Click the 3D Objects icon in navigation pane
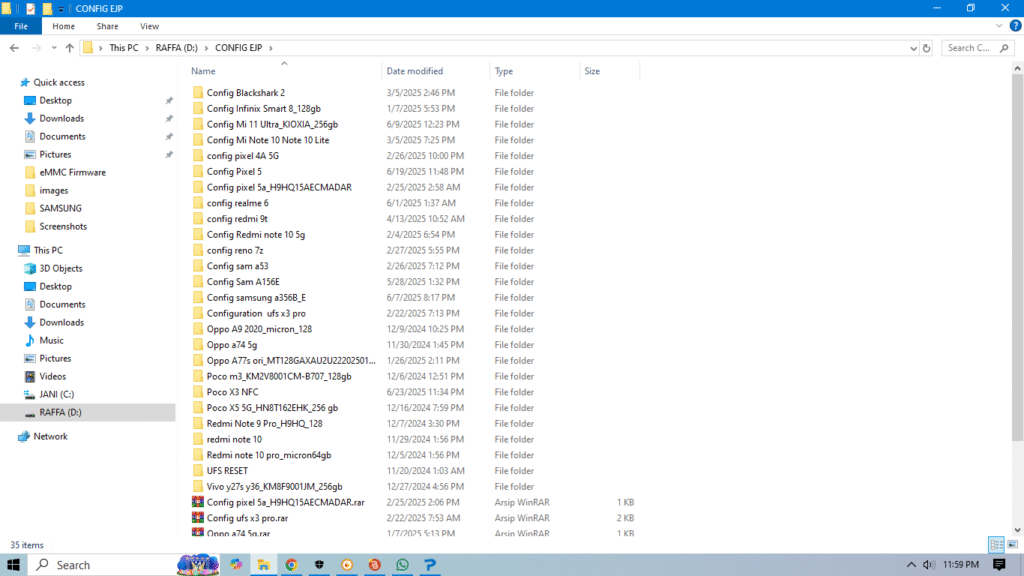The height and width of the screenshot is (576, 1024). click(x=29, y=268)
